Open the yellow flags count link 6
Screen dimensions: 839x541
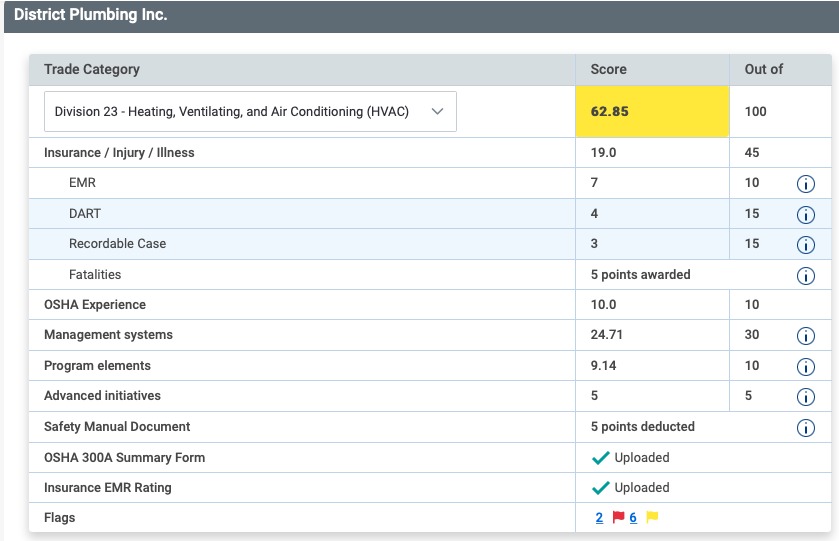coord(633,518)
